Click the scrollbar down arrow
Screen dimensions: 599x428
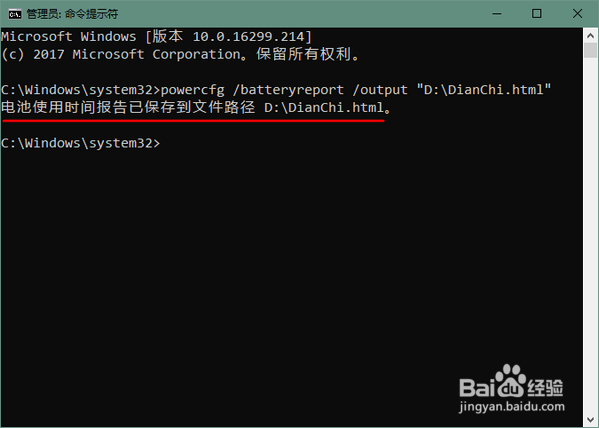coord(591,420)
